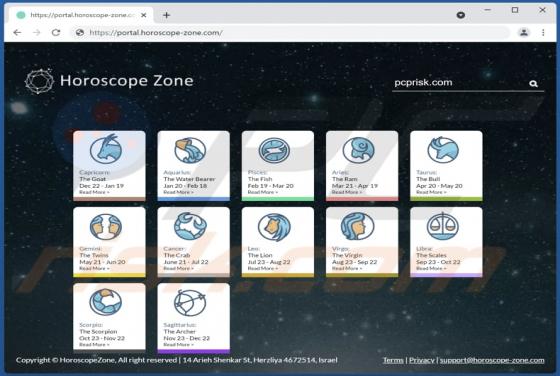Image resolution: width=560 pixels, height=376 pixels.
Task: Click Read More under Scorpio
Action: 94,345
